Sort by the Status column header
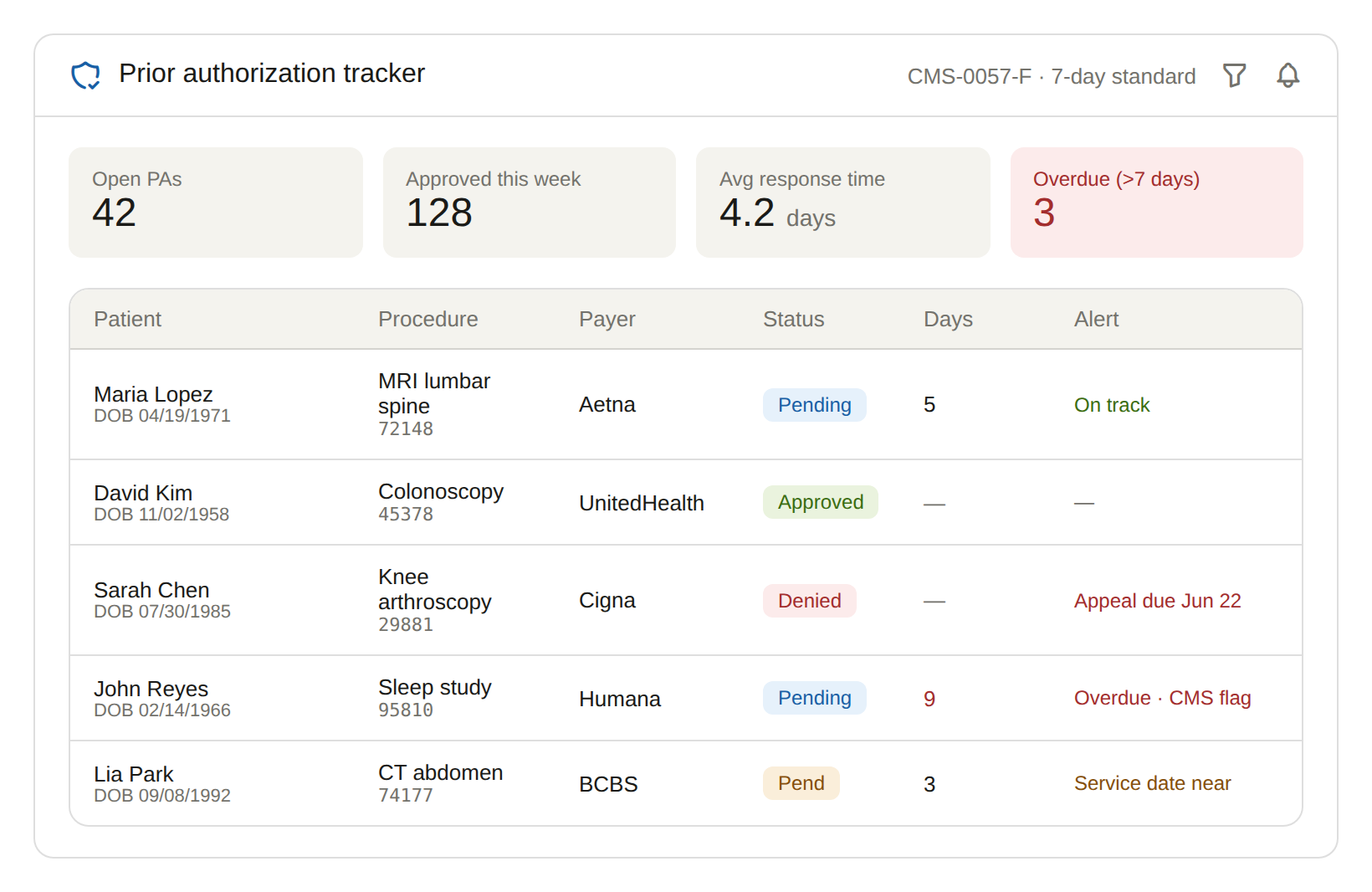Viewport: 1372px width, 892px height. (793, 319)
